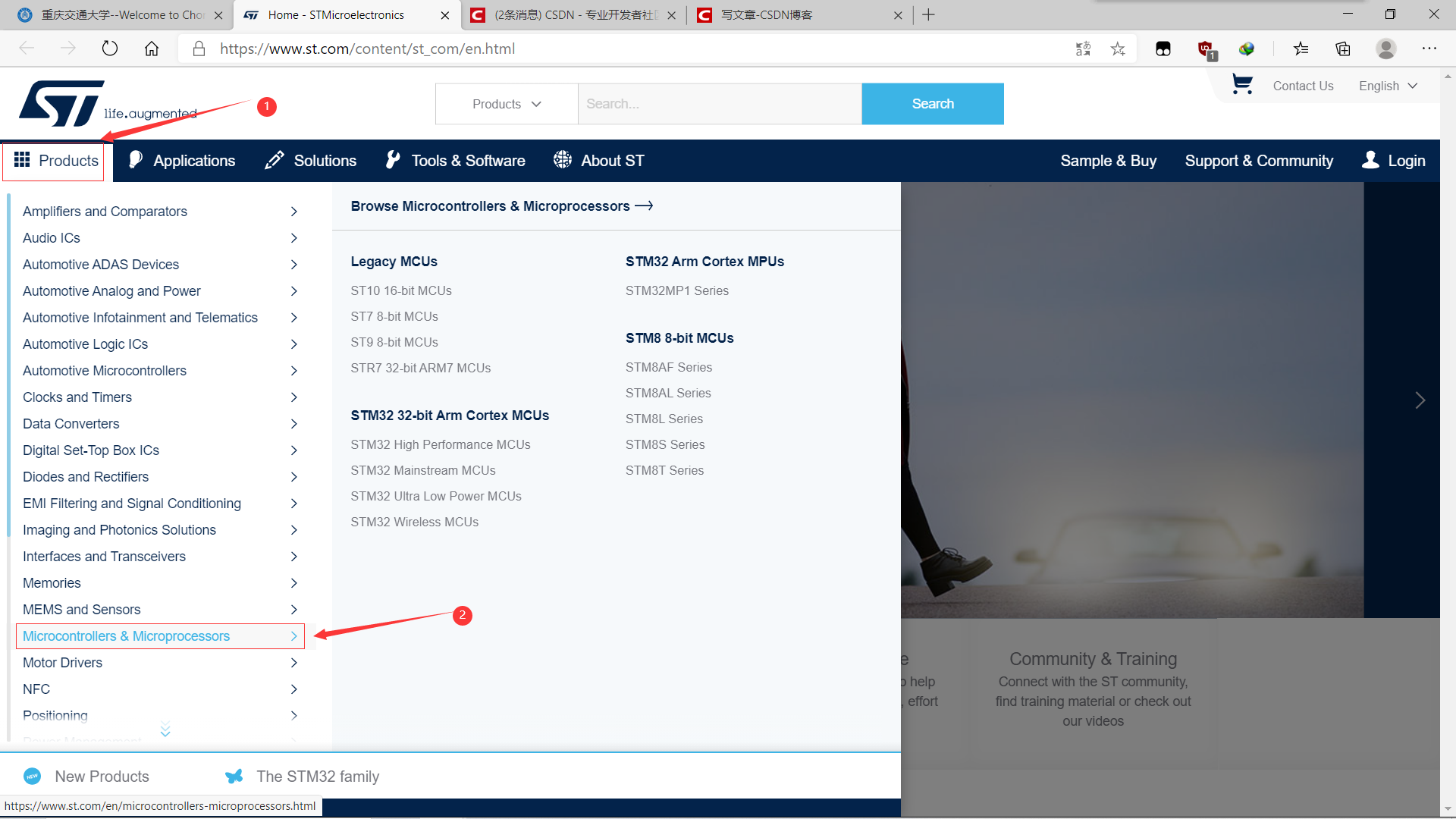Viewport: 1456px width, 819px height.
Task: Open STM32 Mainstream MCUs link
Action: (x=423, y=470)
